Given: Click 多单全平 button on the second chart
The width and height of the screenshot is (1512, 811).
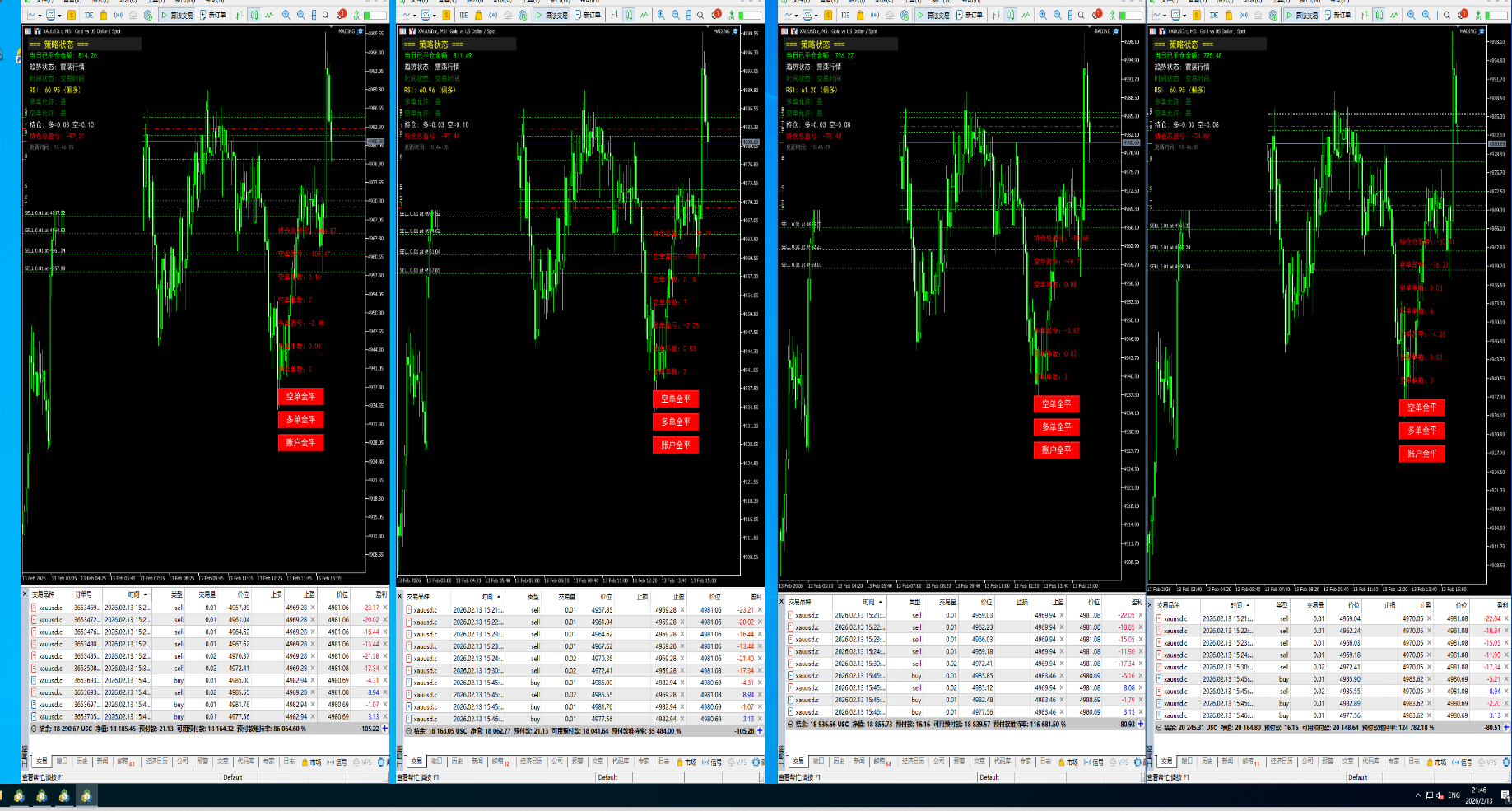Looking at the screenshot, I should point(676,422).
